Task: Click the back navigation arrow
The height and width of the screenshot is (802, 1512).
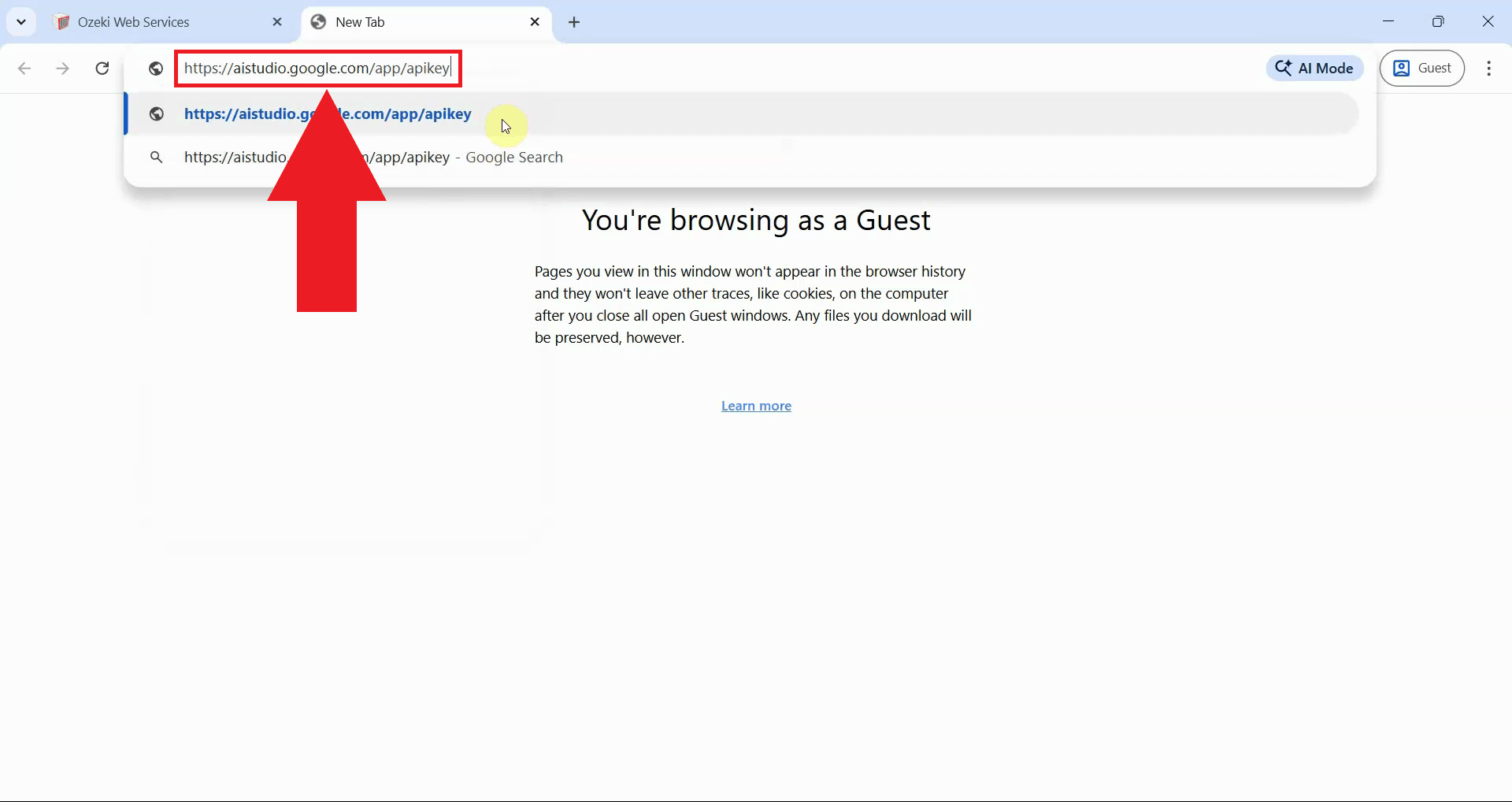Action: [x=24, y=69]
